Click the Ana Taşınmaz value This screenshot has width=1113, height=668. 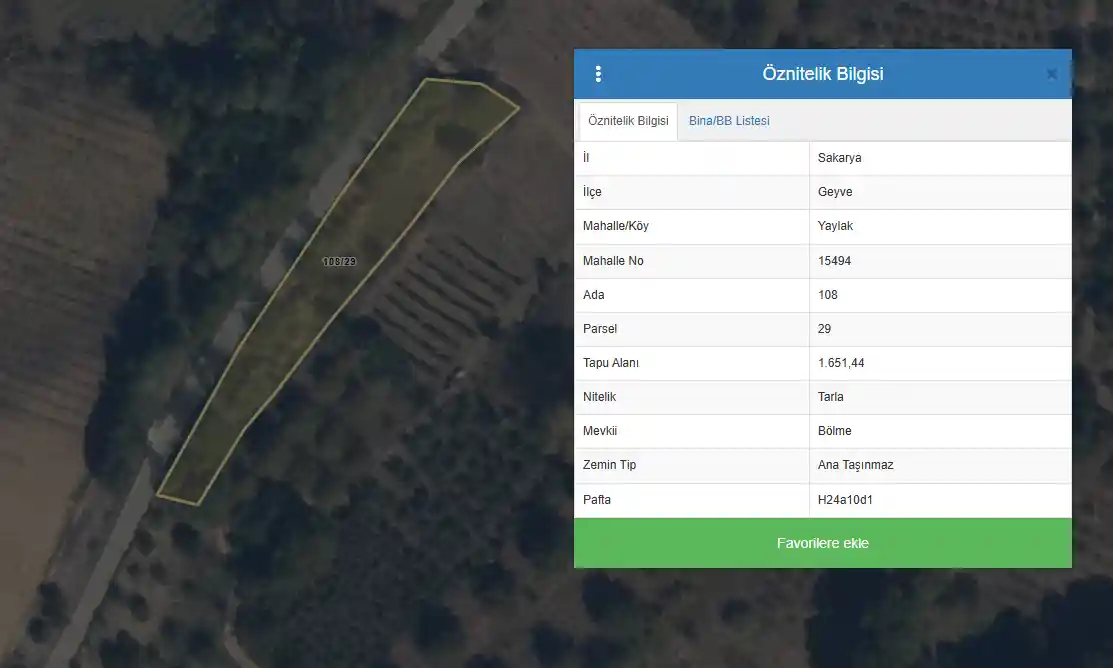point(855,465)
